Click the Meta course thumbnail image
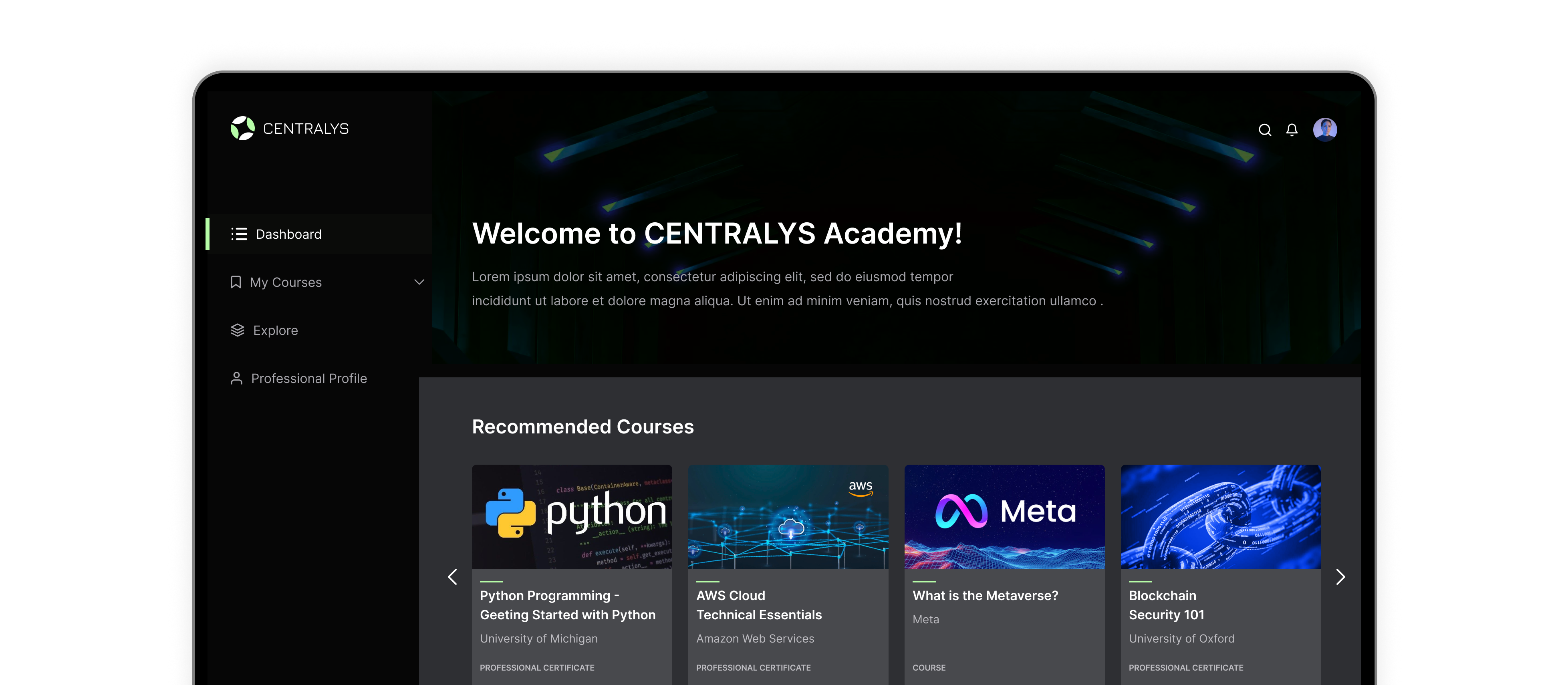 point(1004,516)
